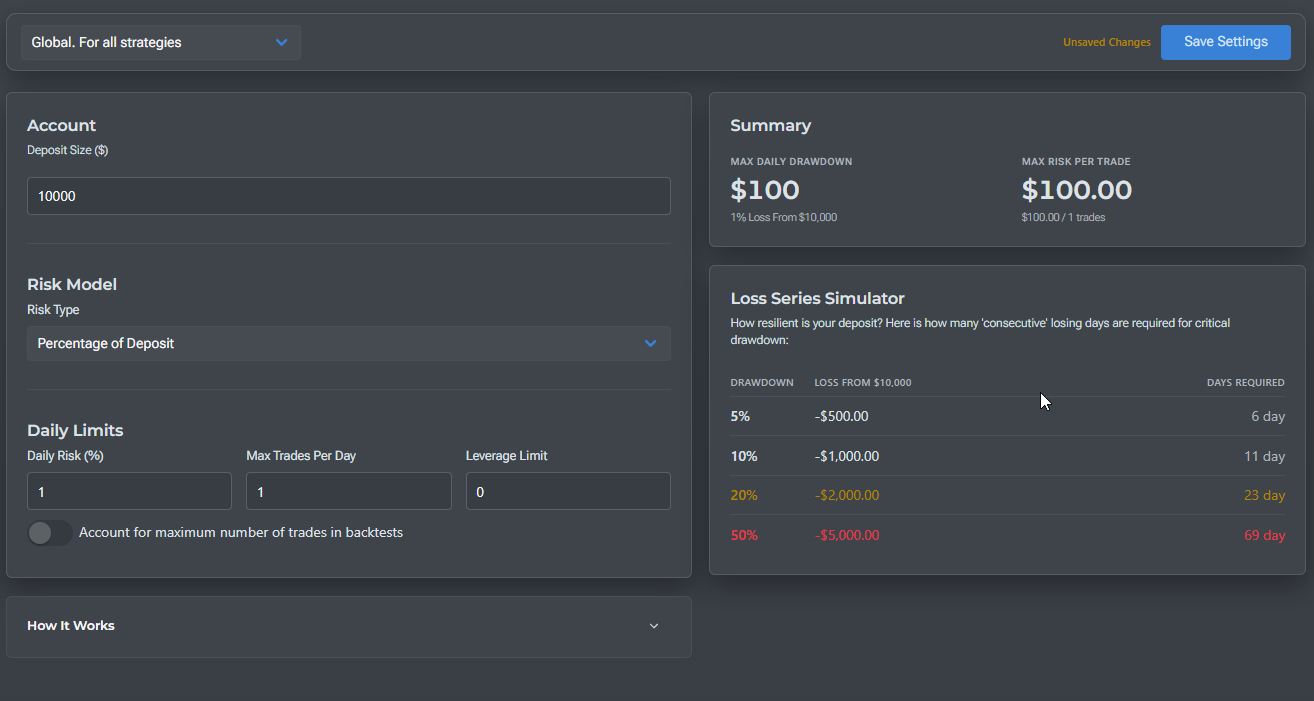1314x701 pixels.
Task: Click the '11 day' days required value
Action: pos(1265,456)
